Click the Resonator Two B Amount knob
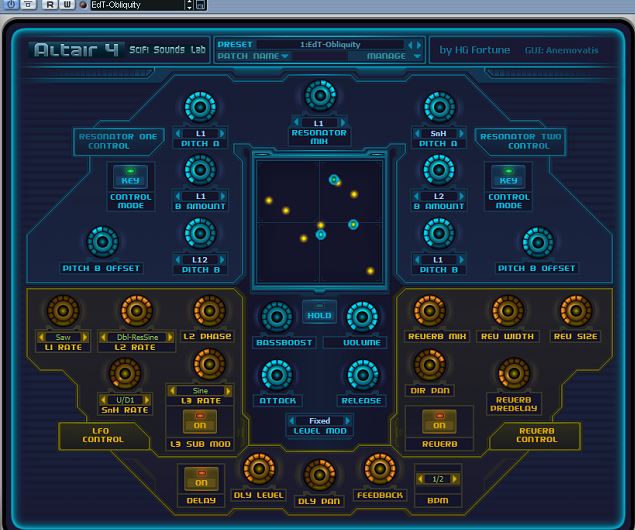Screen dimensions: 635x530 pos(439,170)
